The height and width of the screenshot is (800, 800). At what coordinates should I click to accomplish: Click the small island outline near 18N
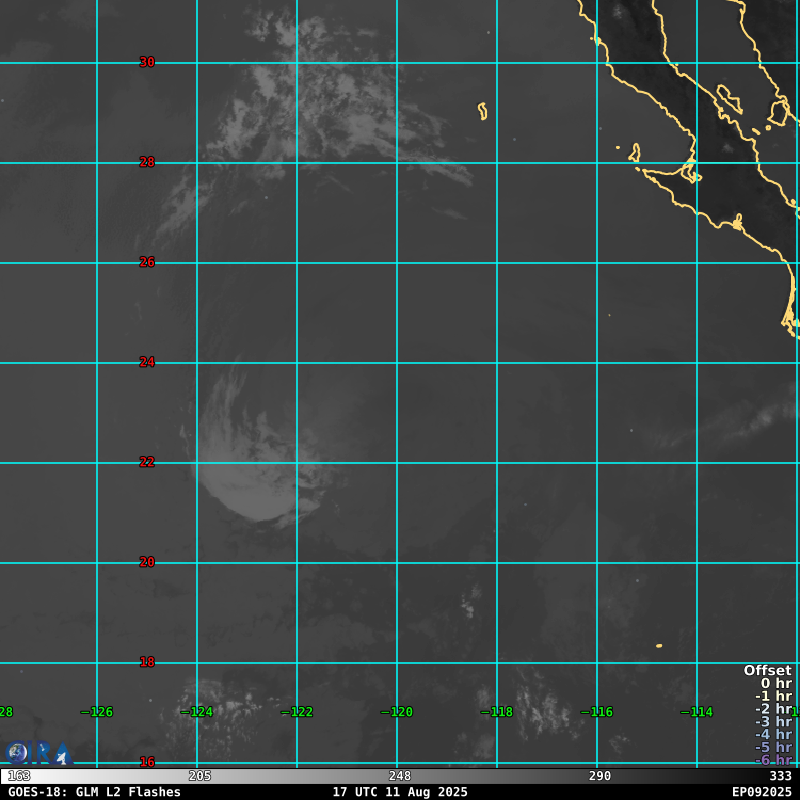[x=659, y=646]
